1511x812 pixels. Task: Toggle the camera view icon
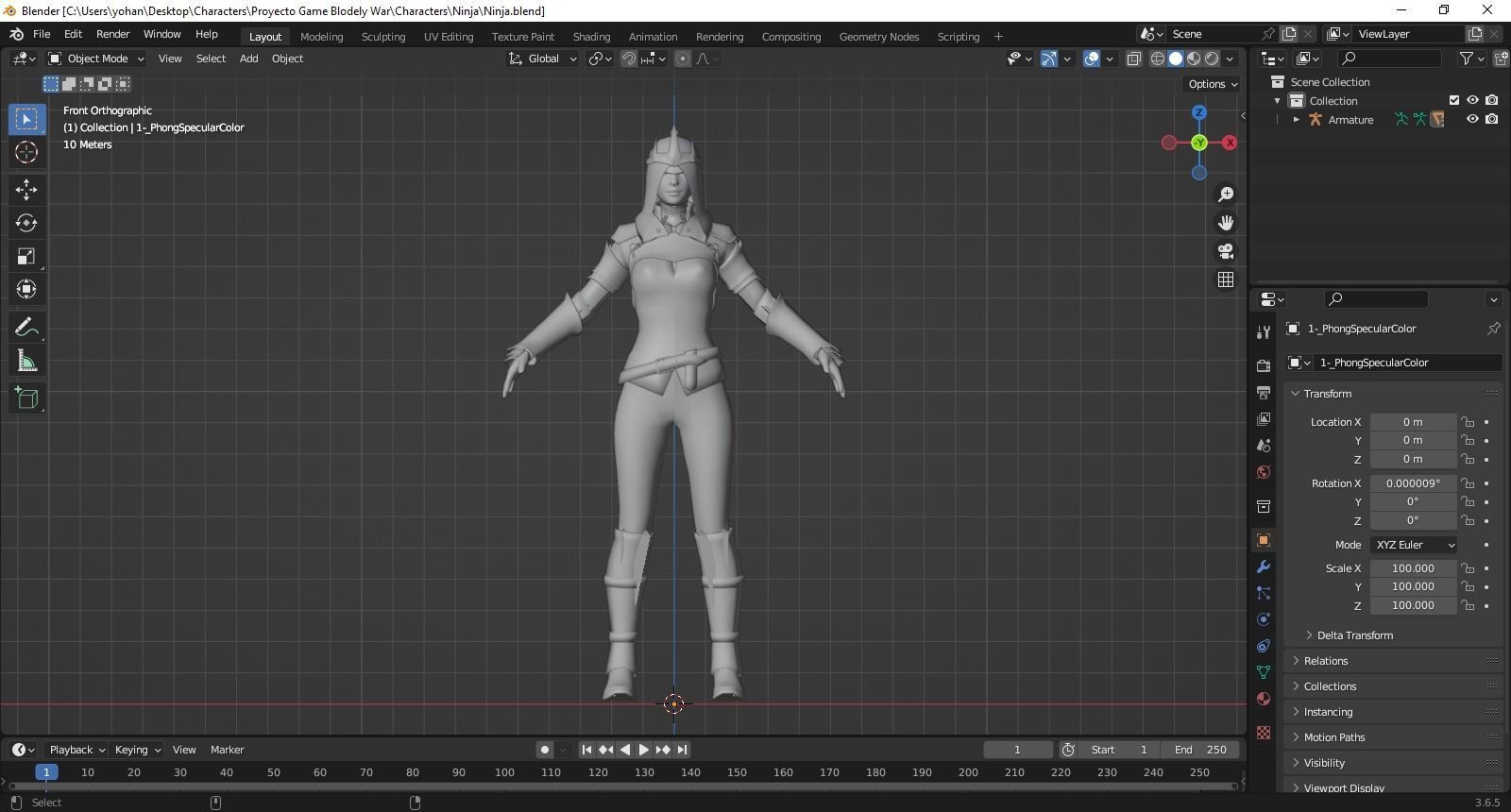coord(1226,251)
